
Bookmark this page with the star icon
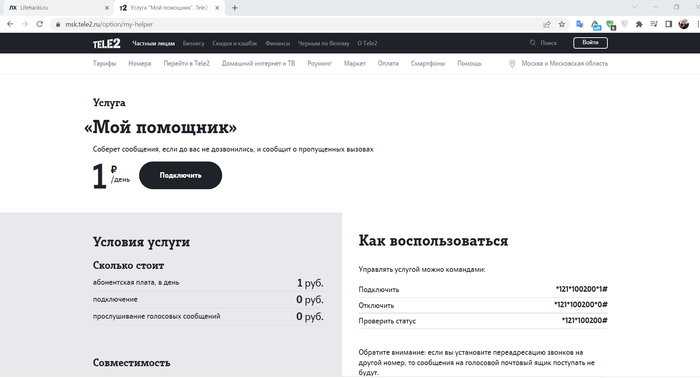tap(562, 25)
